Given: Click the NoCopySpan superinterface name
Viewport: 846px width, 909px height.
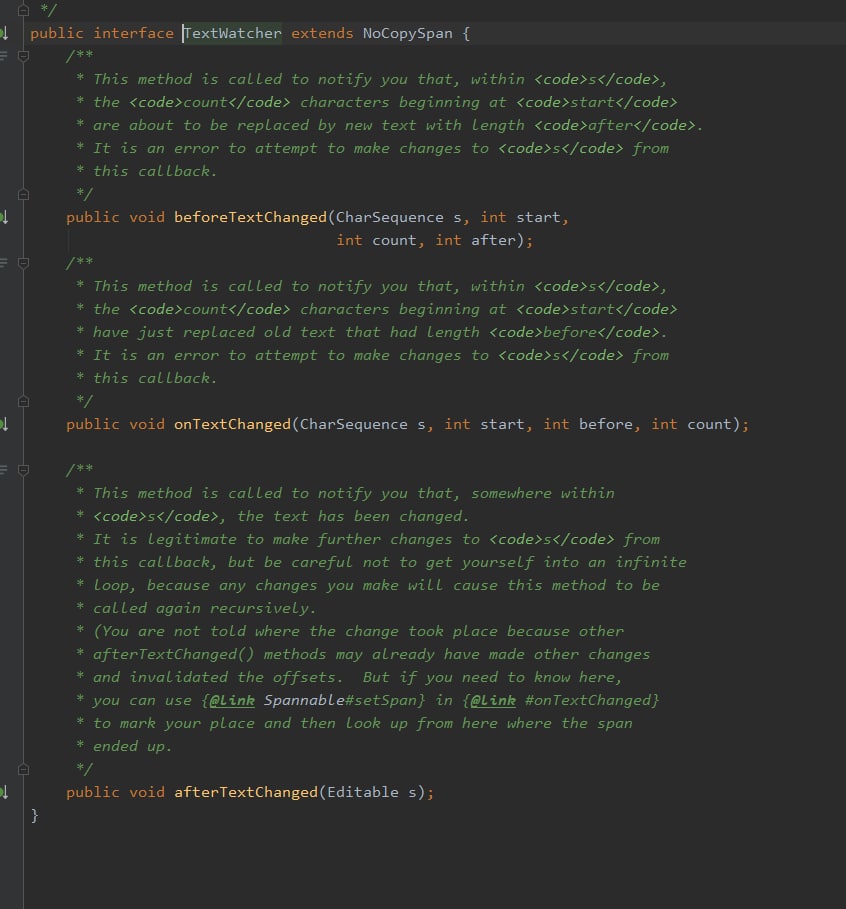Looking at the screenshot, I should [408, 33].
